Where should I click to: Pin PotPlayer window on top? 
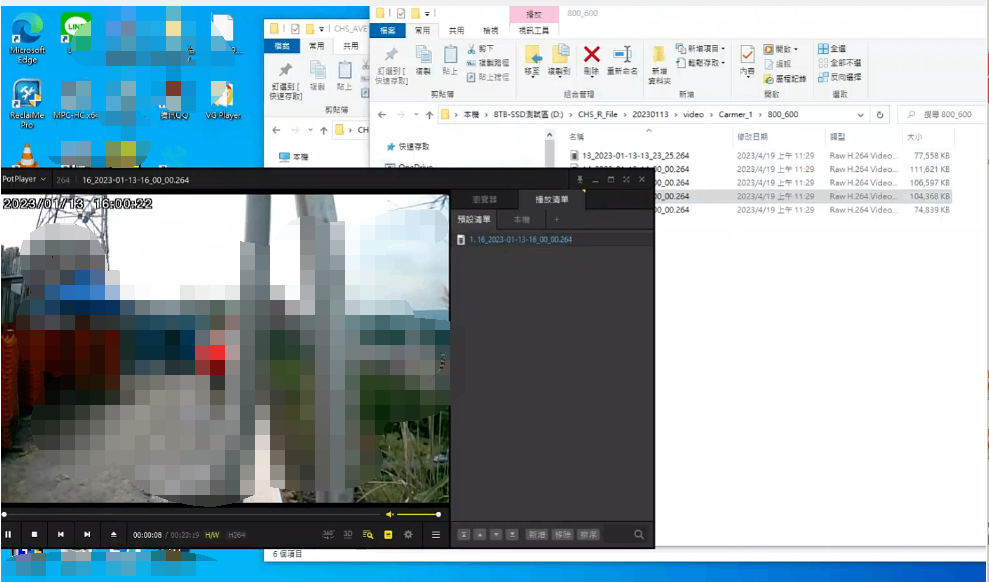[x=580, y=180]
